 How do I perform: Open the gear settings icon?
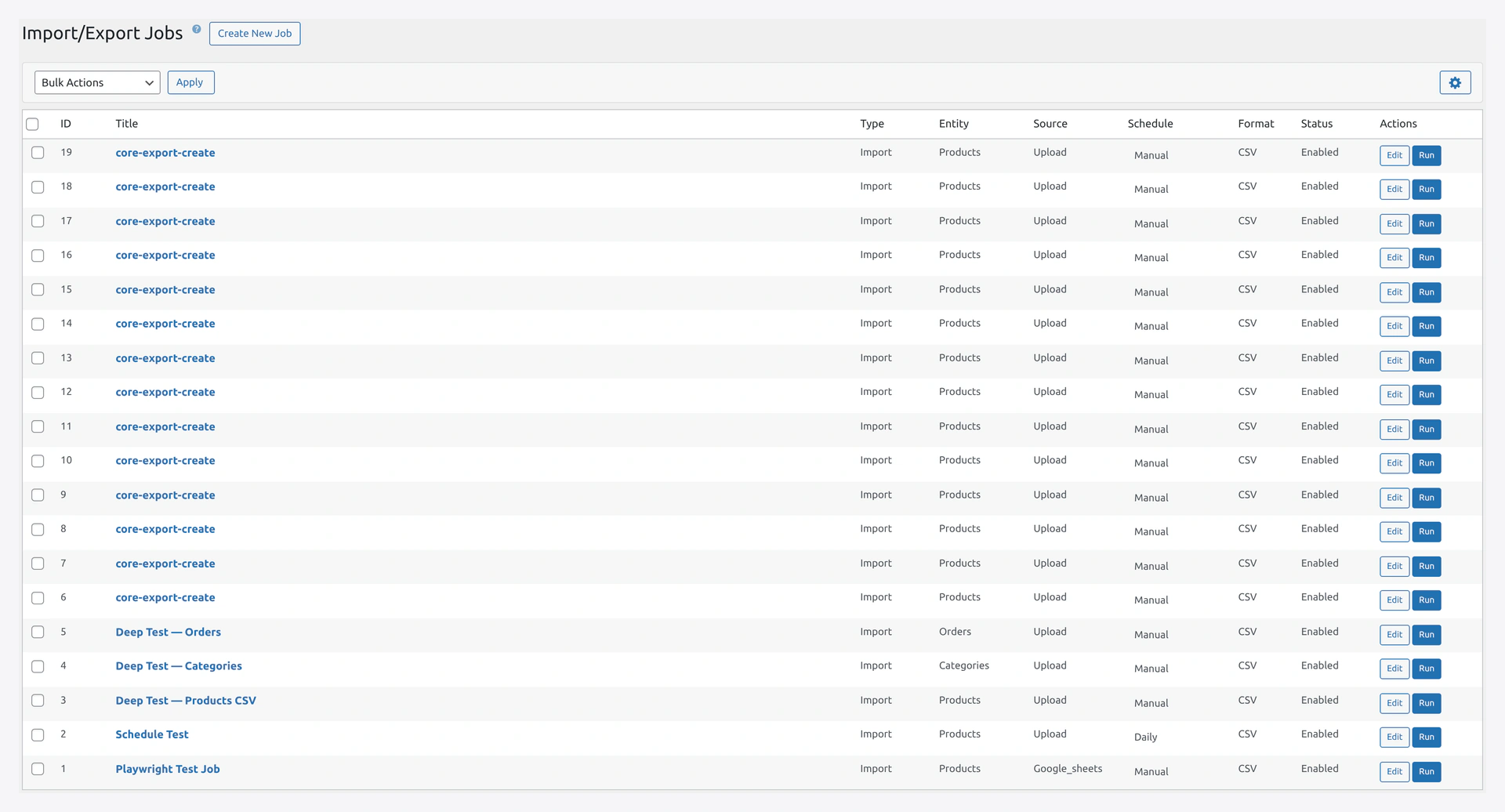coord(1455,82)
